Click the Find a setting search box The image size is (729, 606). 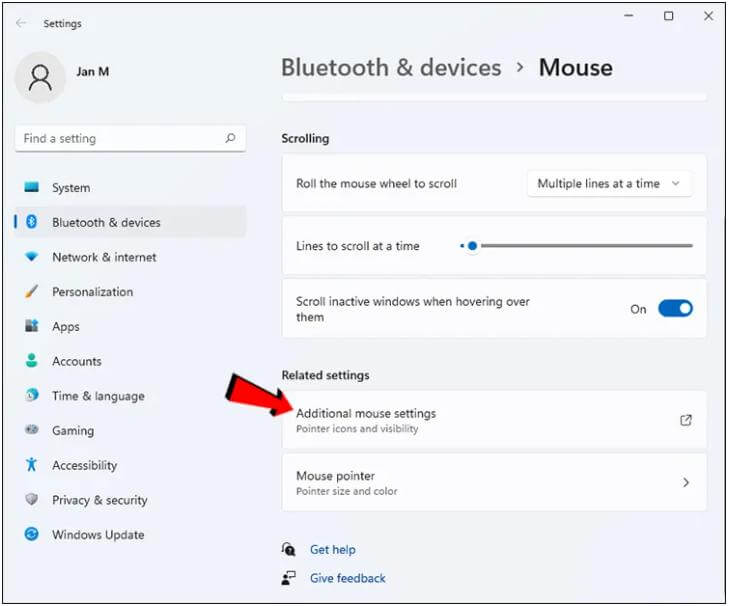pyautogui.click(x=130, y=138)
